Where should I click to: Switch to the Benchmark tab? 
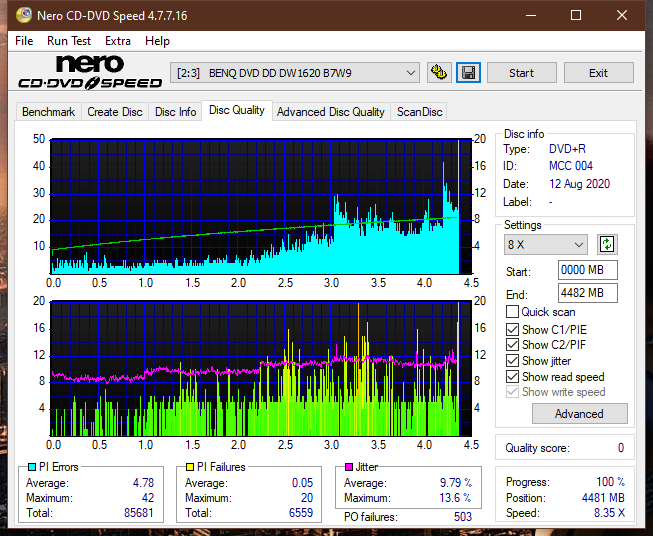pyautogui.click(x=48, y=112)
